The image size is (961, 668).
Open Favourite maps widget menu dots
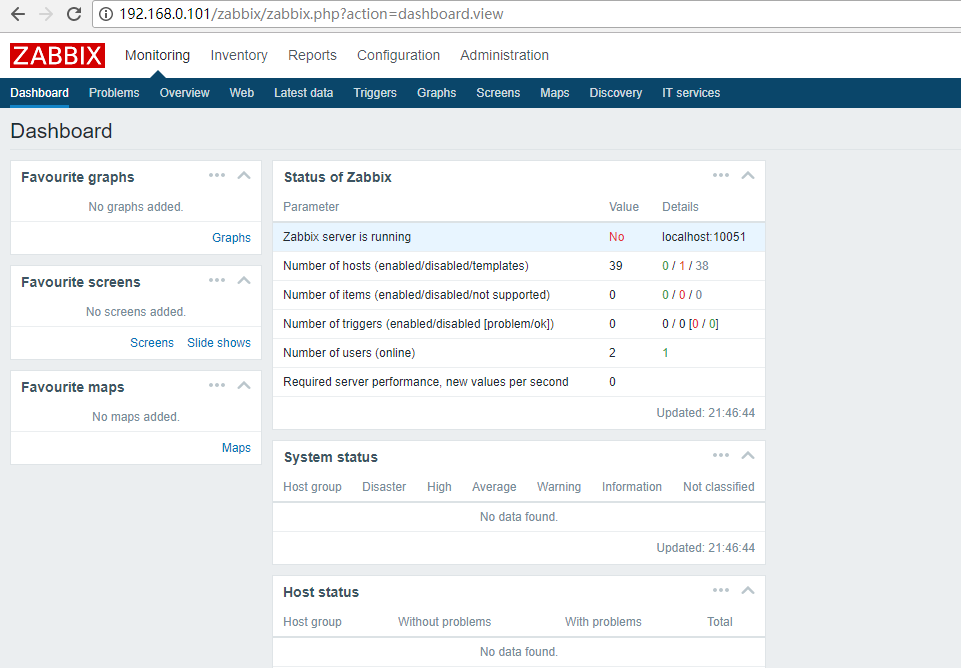pos(217,385)
